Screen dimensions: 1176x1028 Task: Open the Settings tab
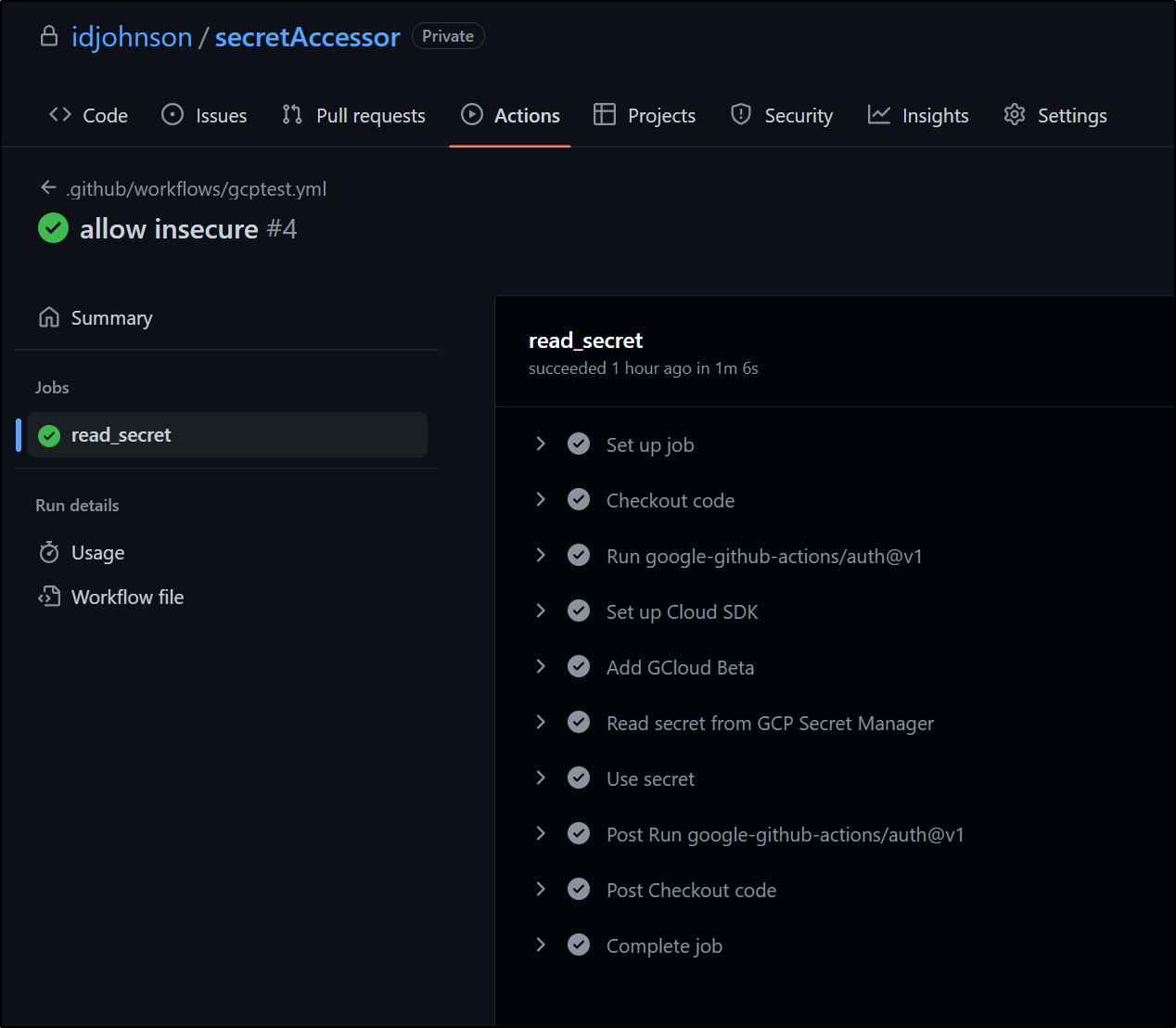(x=1055, y=115)
